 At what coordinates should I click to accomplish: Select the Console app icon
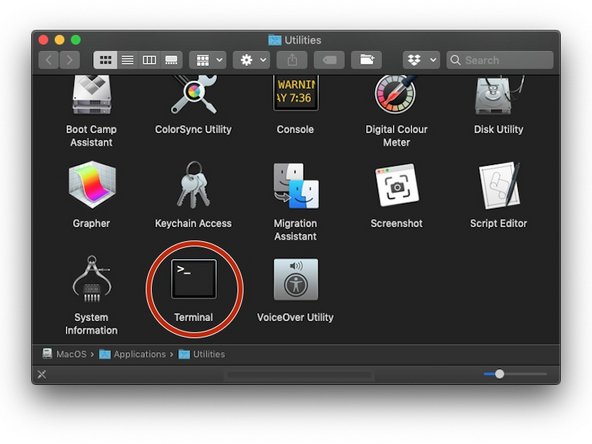pyautogui.click(x=296, y=93)
